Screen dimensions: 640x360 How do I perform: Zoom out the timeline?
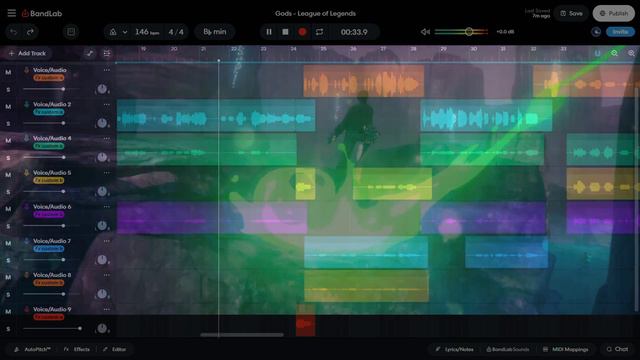point(614,53)
